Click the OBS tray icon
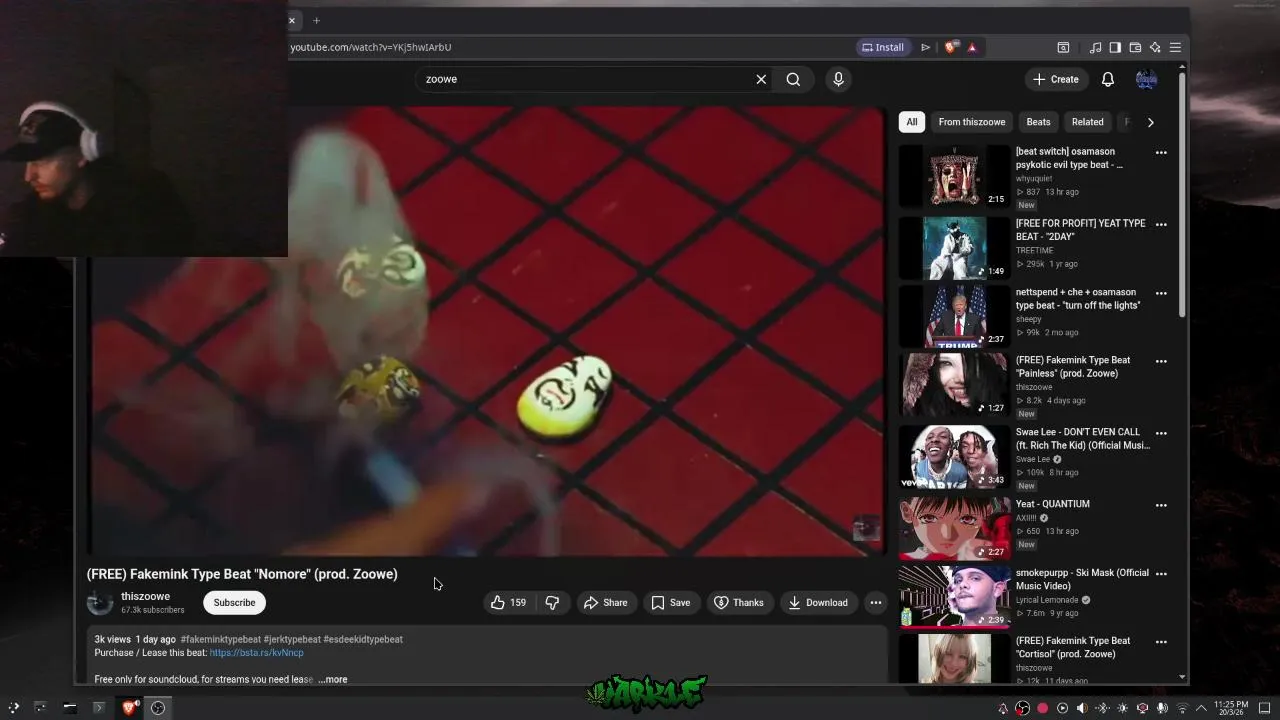1280x720 pixels. click(x=1022, y=708)
